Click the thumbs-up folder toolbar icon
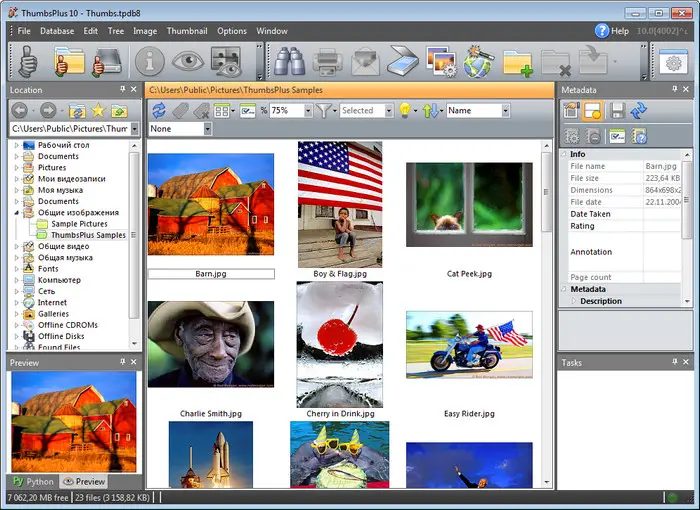The width and height of the screenshot is (700, 510). pyautogui.click(x=69, y=62)
